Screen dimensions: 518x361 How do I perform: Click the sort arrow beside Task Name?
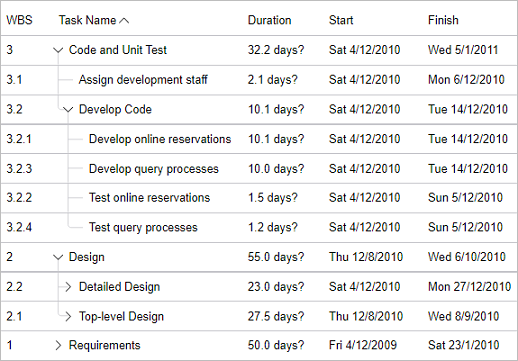(x=124, y=21)
